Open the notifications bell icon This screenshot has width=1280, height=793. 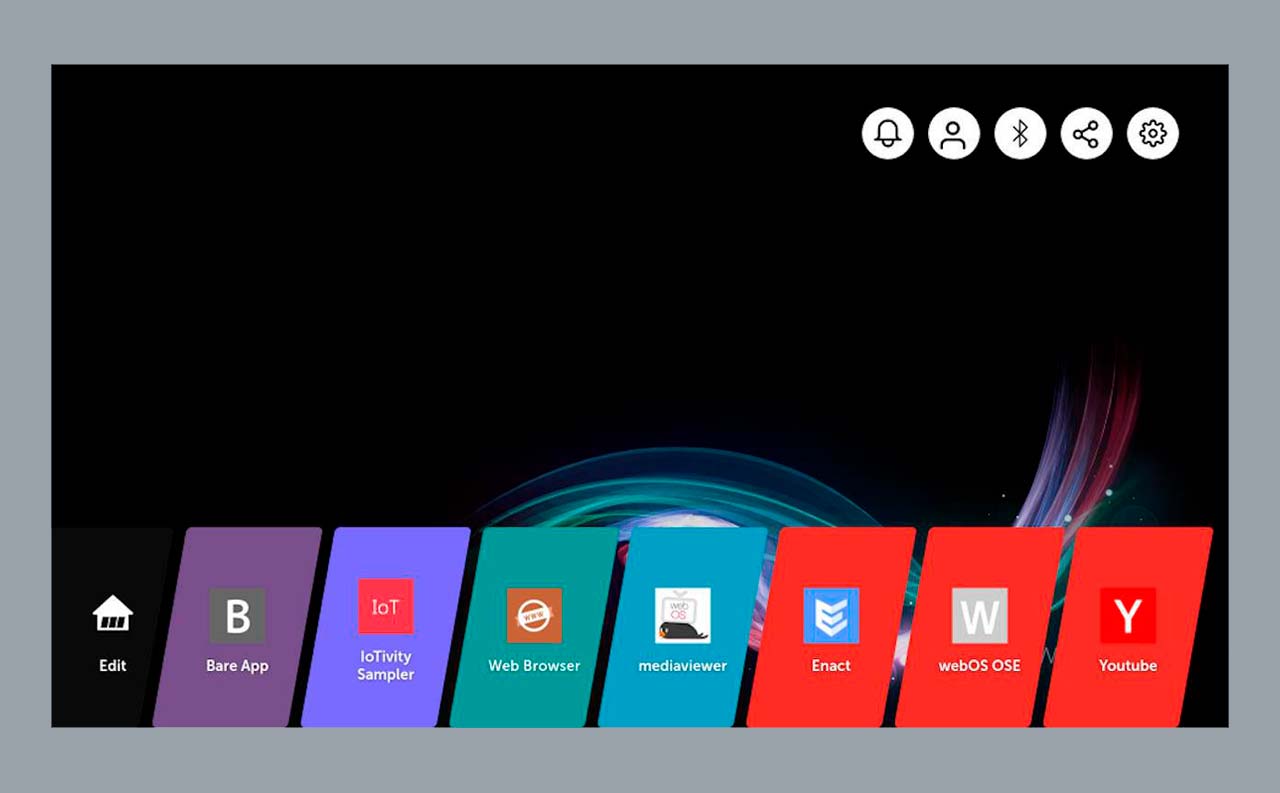887,133
